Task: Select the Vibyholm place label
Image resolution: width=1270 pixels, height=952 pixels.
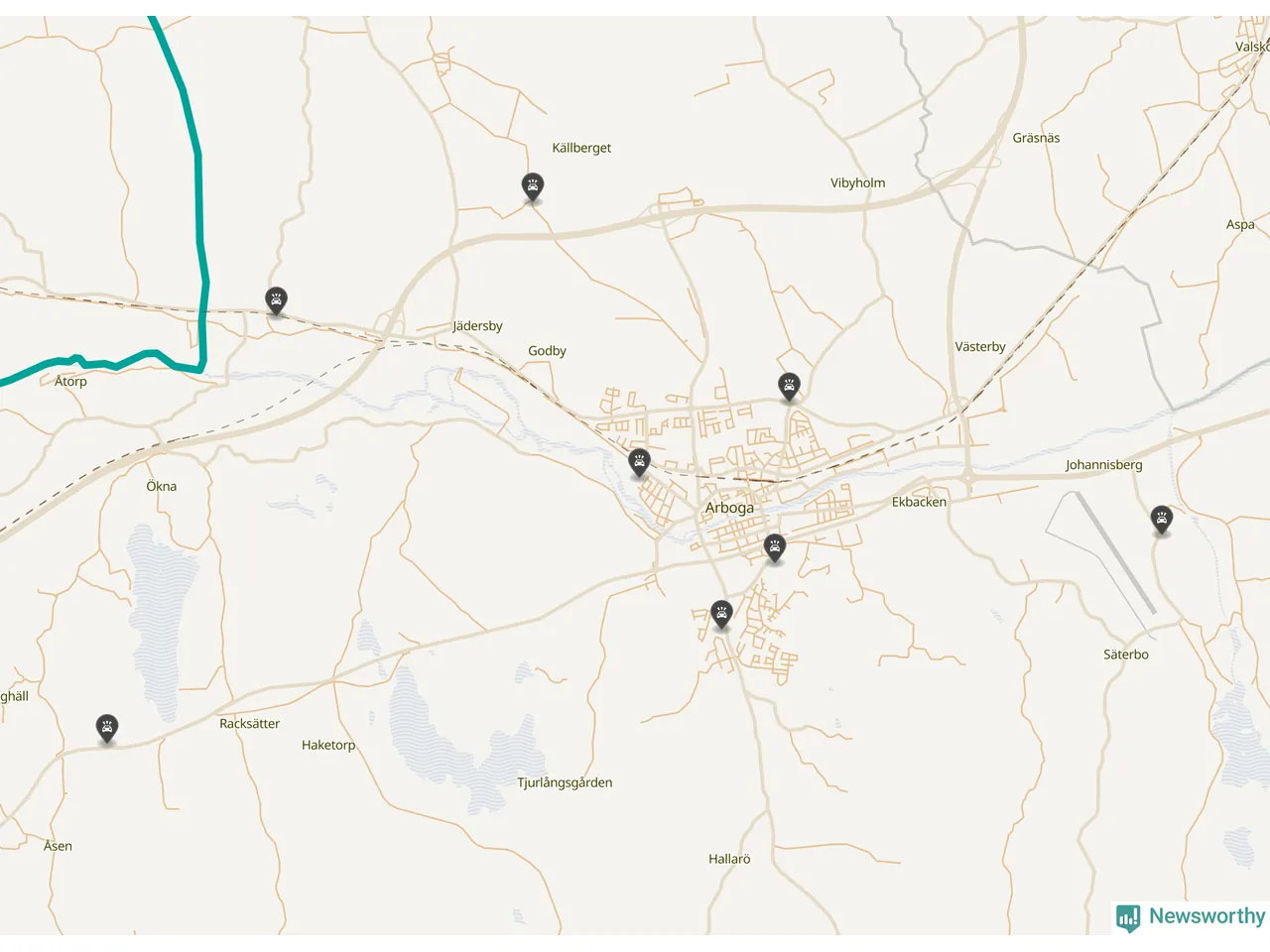Action: pos(858,182)
